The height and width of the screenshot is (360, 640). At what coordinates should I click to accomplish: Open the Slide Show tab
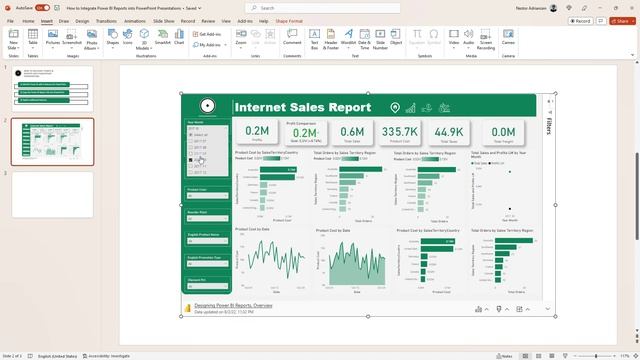tap(164, 21)
